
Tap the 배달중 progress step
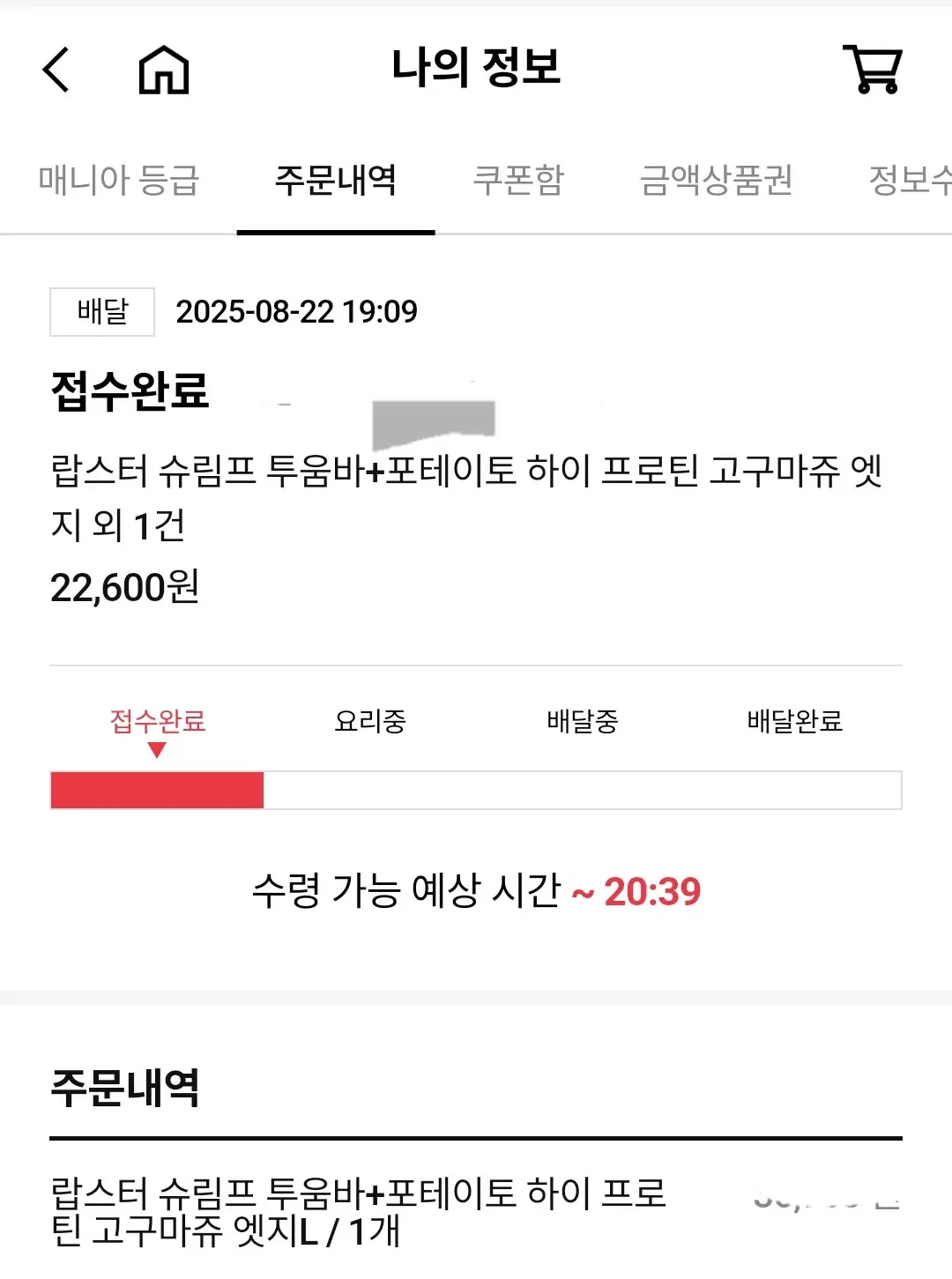[x=582, y=721]
